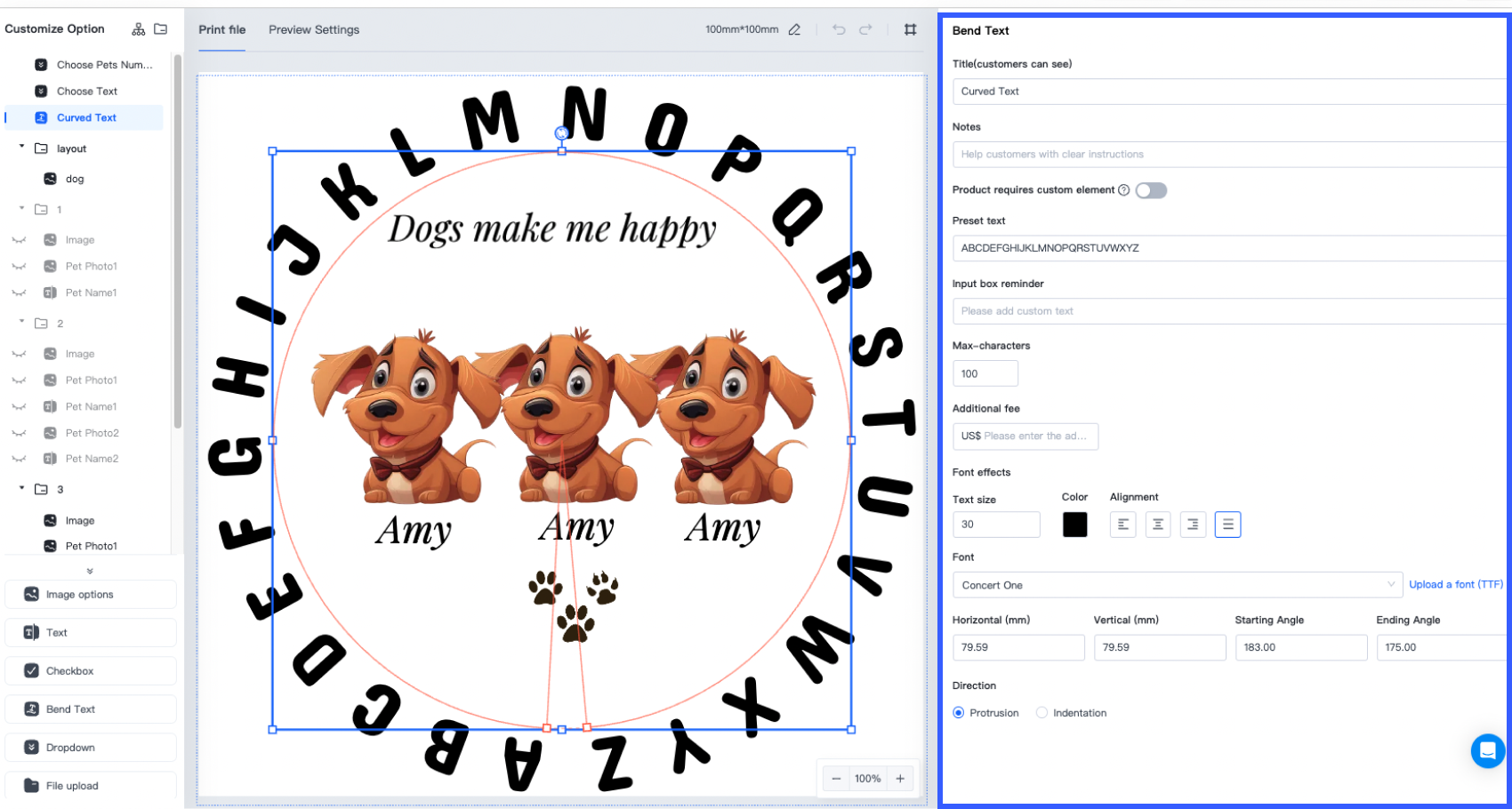Align text right
1512x809 pixels.
(x=1193, y=525)
